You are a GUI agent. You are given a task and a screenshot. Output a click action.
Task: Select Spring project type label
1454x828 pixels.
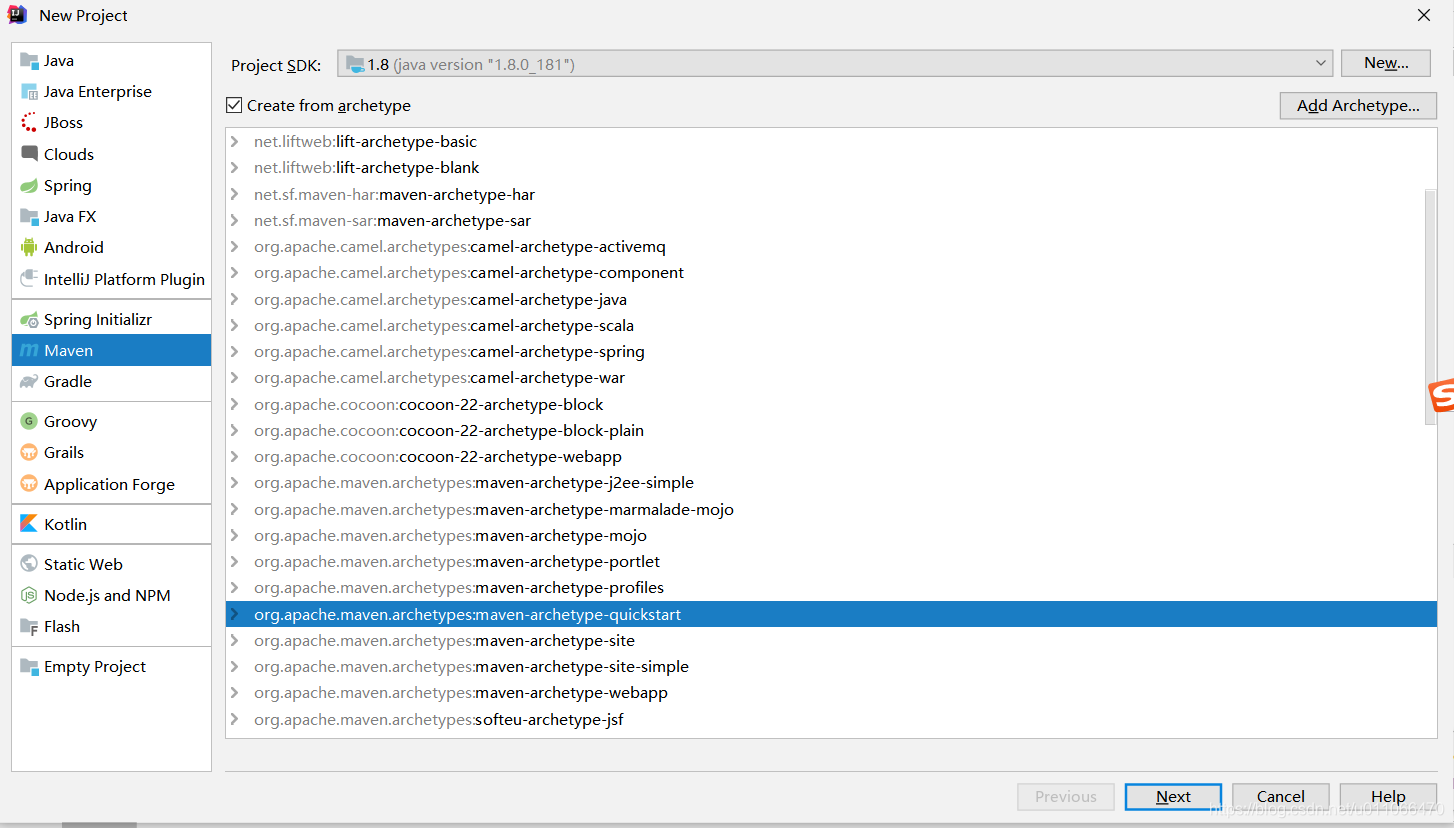(68, 186)
